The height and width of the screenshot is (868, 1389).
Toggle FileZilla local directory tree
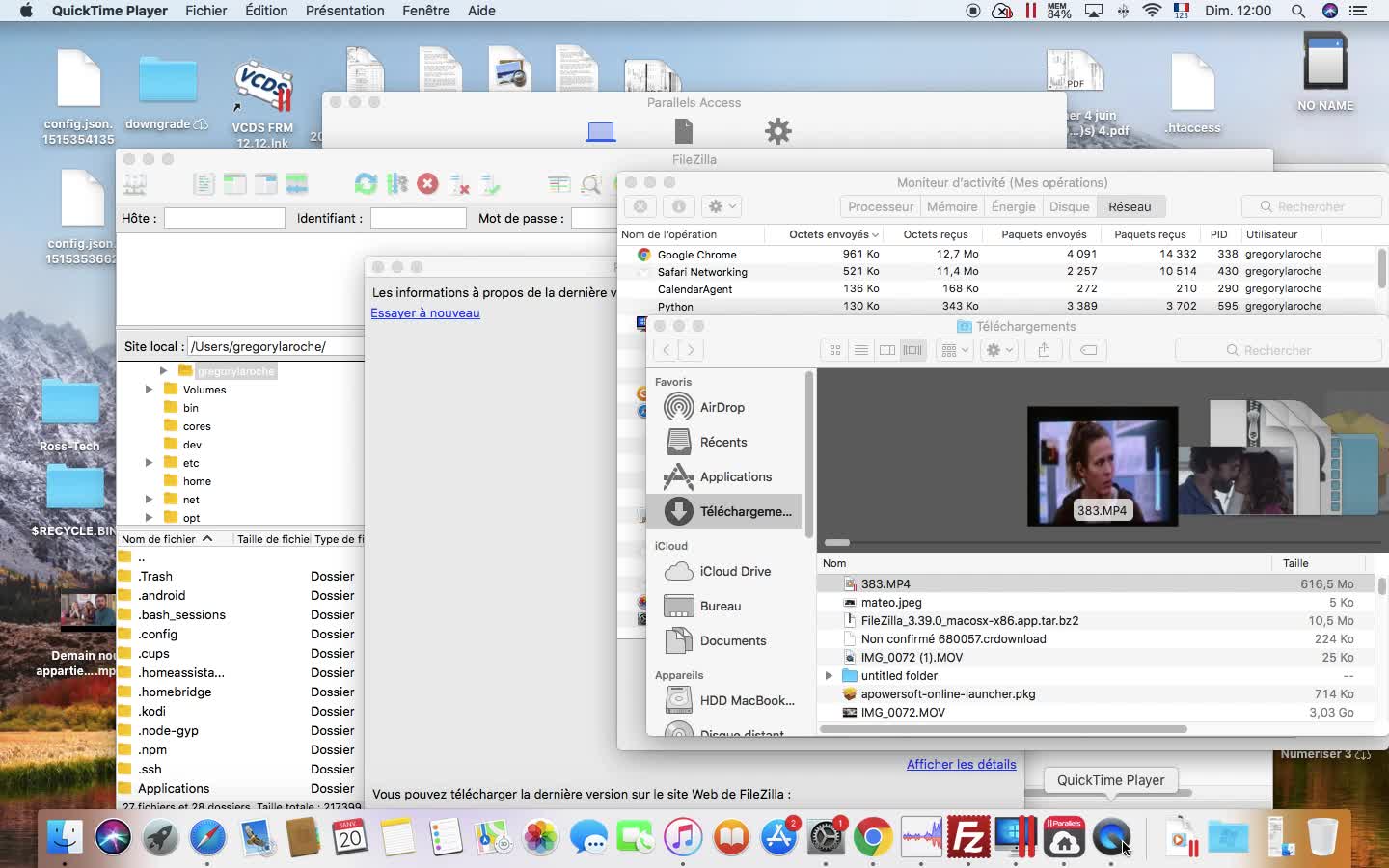point(234,183)
